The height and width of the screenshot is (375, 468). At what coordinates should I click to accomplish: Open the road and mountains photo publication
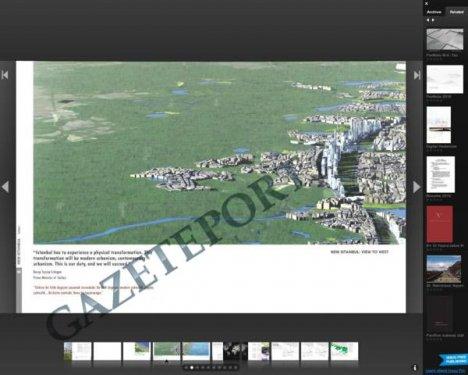[x=444, y=269]
